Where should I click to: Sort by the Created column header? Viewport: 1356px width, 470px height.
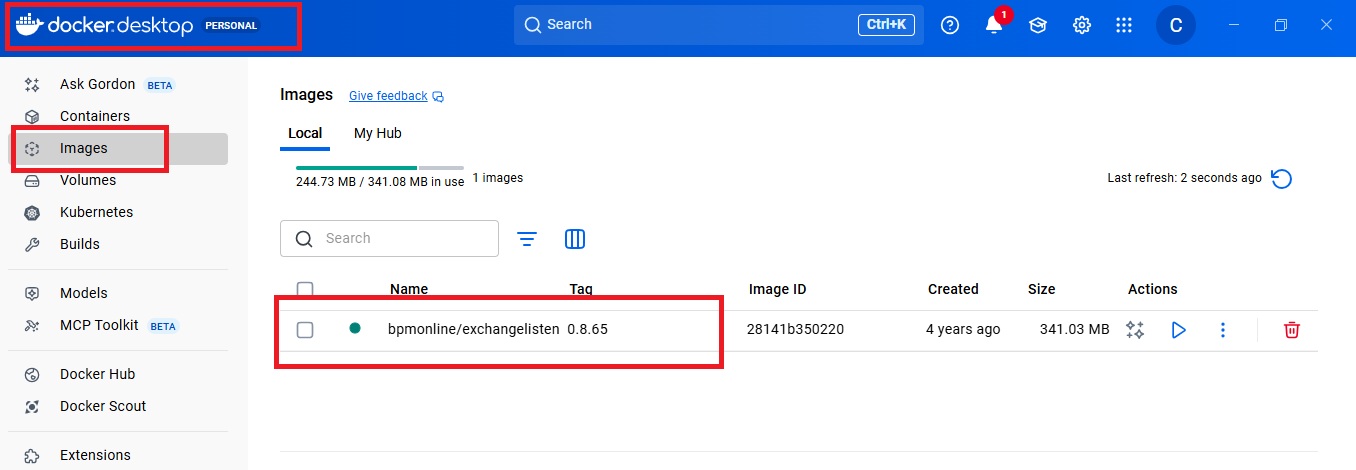pyautogui.click(x=953, y=289)
